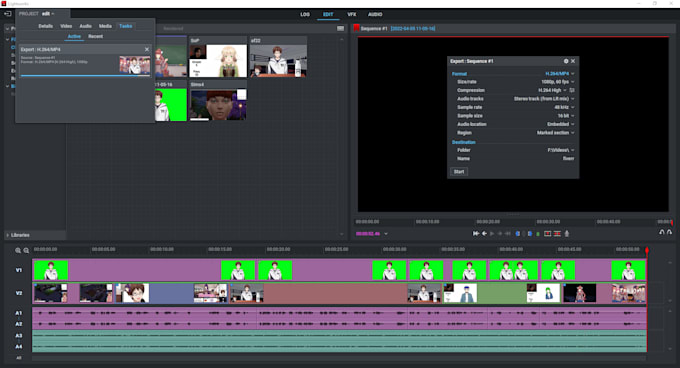Open the PROJECT edit dropdown
Image resolution: width=680 pixels, height=368 pixels.
click(48, 14)
